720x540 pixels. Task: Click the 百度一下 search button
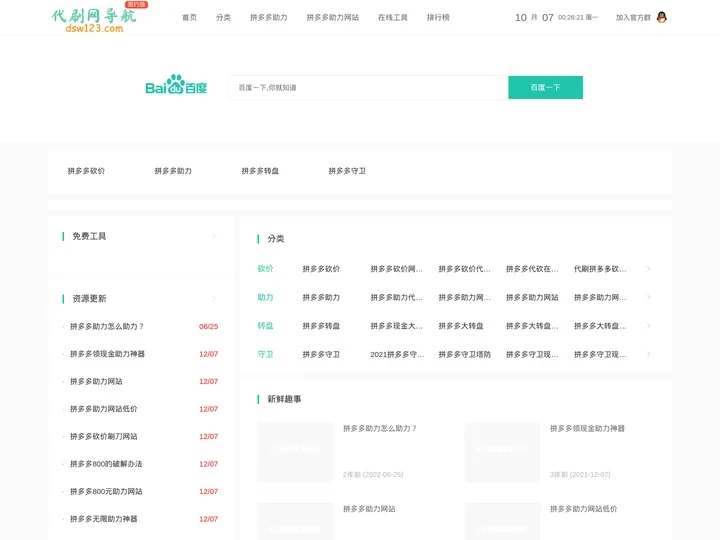[x=546, y=87]
